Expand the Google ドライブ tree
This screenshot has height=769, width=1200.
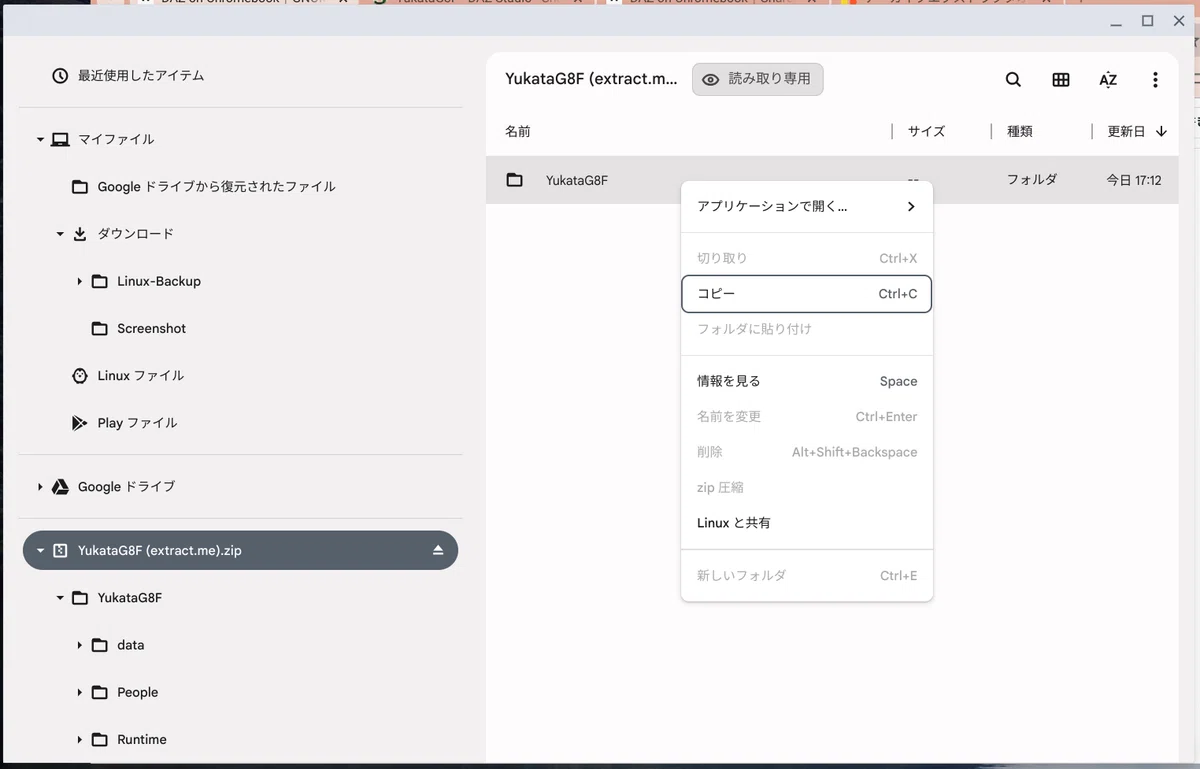coord(40,487)
